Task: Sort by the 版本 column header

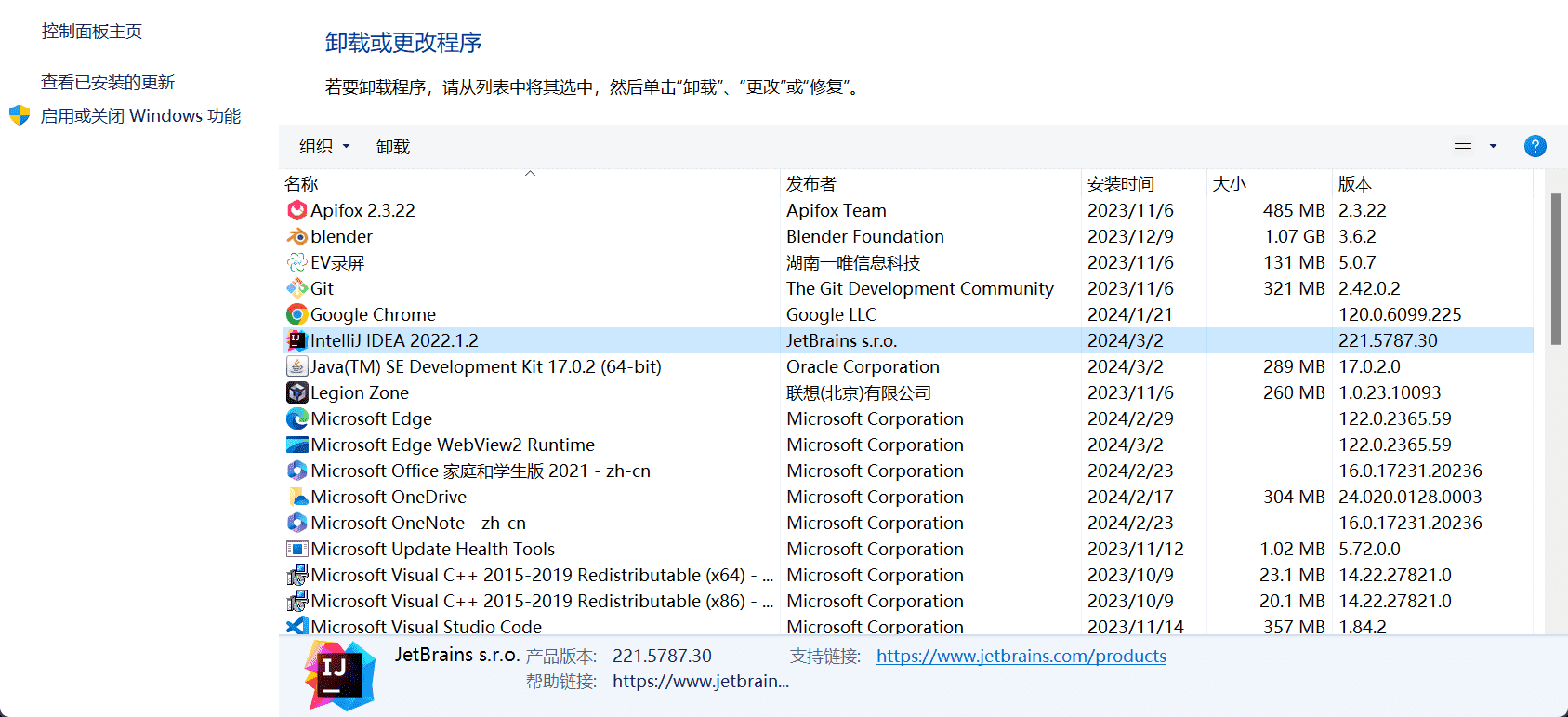Action: [x=1354, y=184]
